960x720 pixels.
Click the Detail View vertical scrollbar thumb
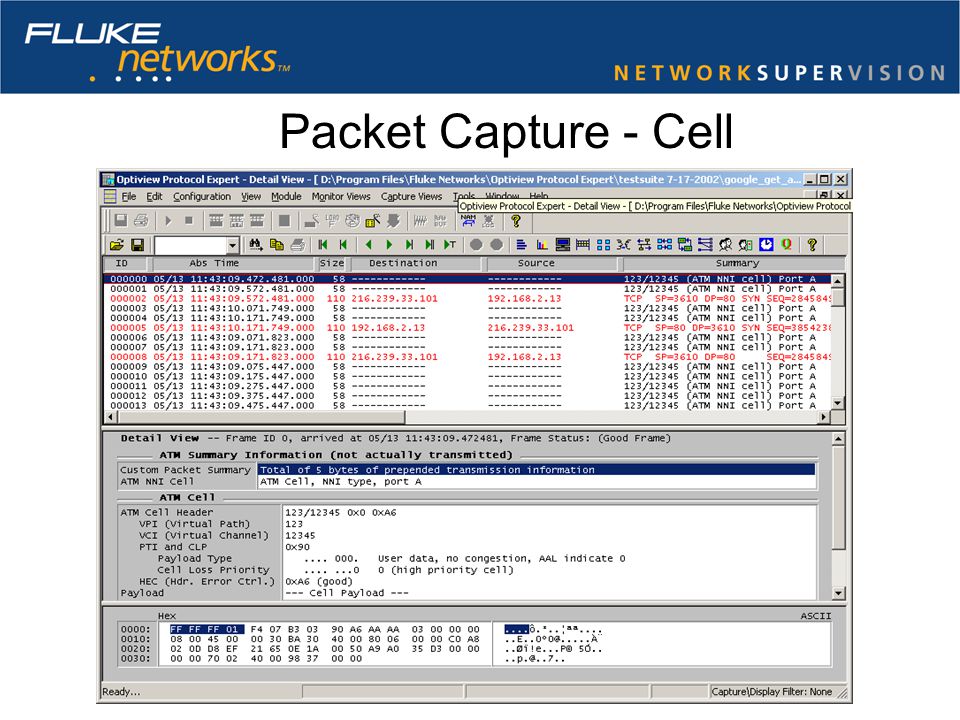coord(838,497)
